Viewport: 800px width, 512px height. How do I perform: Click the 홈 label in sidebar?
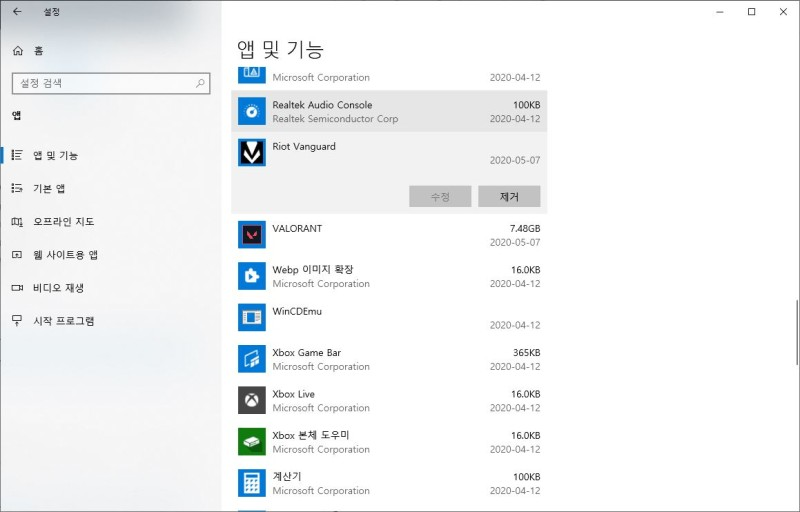coord(39,50)
